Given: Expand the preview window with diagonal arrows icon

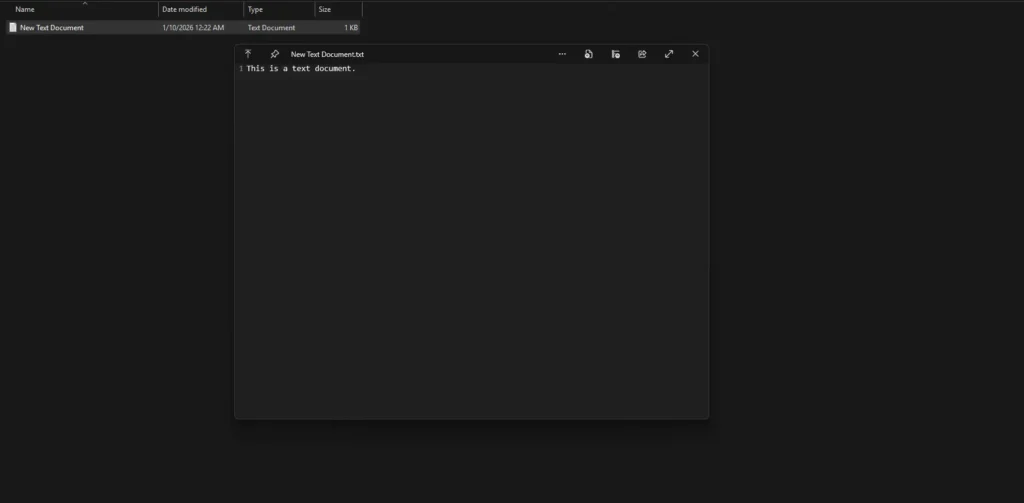Looking at the screenshot, I should click(669, 54).
